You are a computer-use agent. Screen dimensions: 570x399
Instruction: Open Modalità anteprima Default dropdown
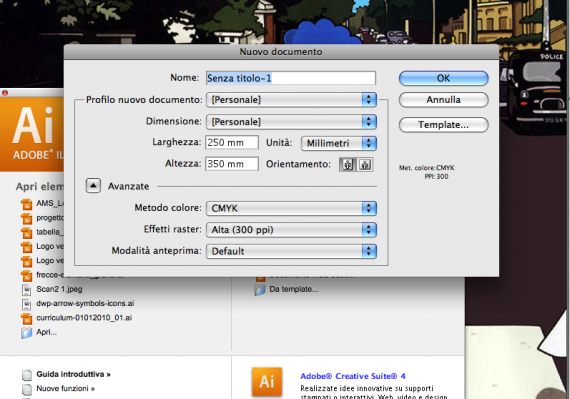pos(291,251)
